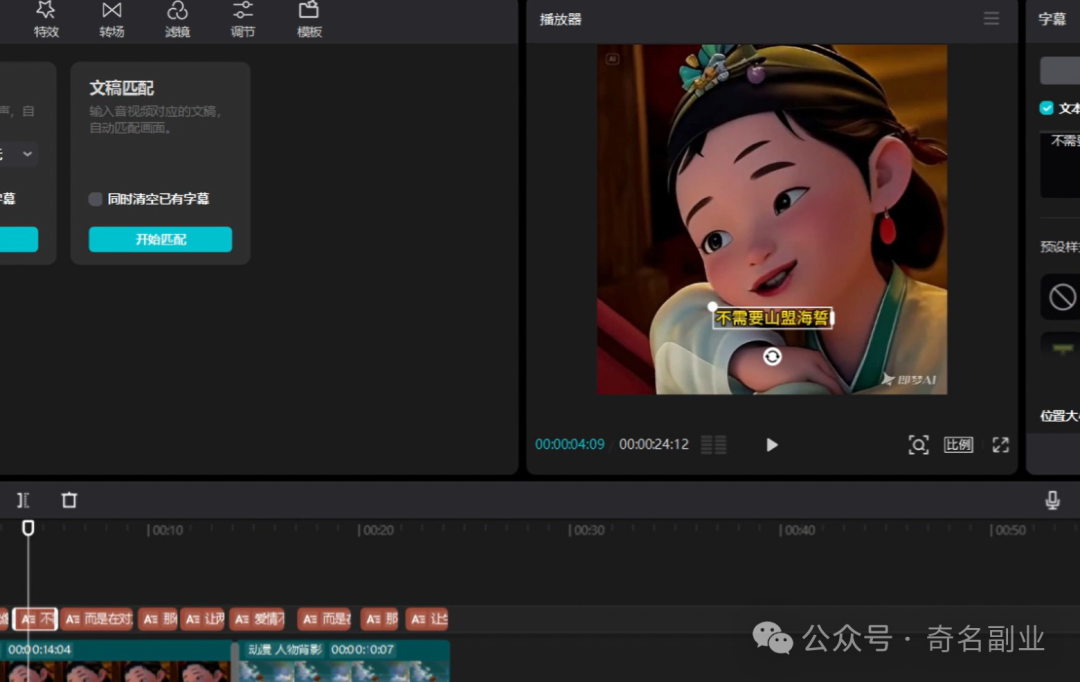Click the current timecode 00:00:04:09
The height and width of the screenshot is (682, 1080).
click(570, 444)
